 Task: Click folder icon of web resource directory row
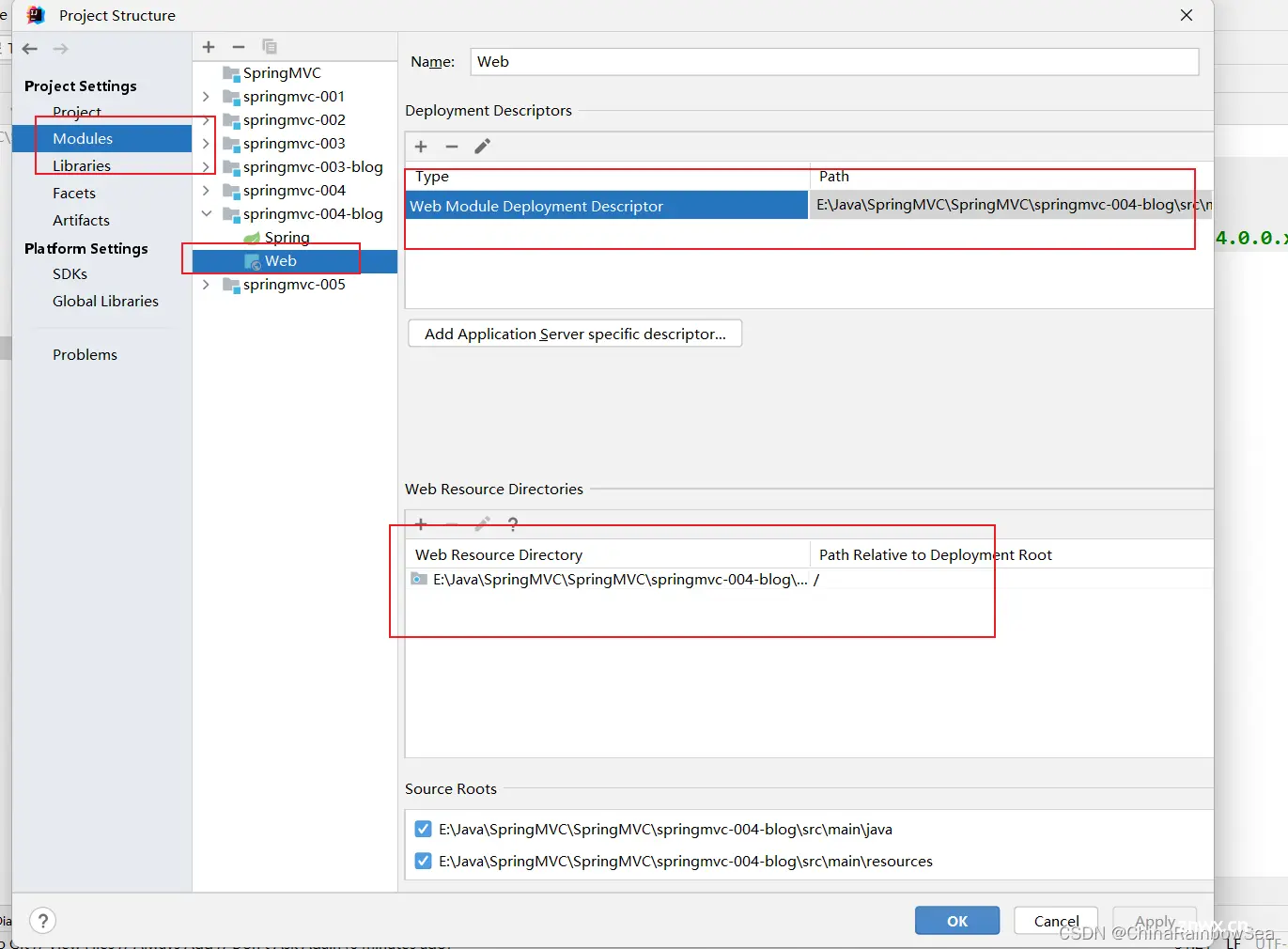click(x=419, y=580)
